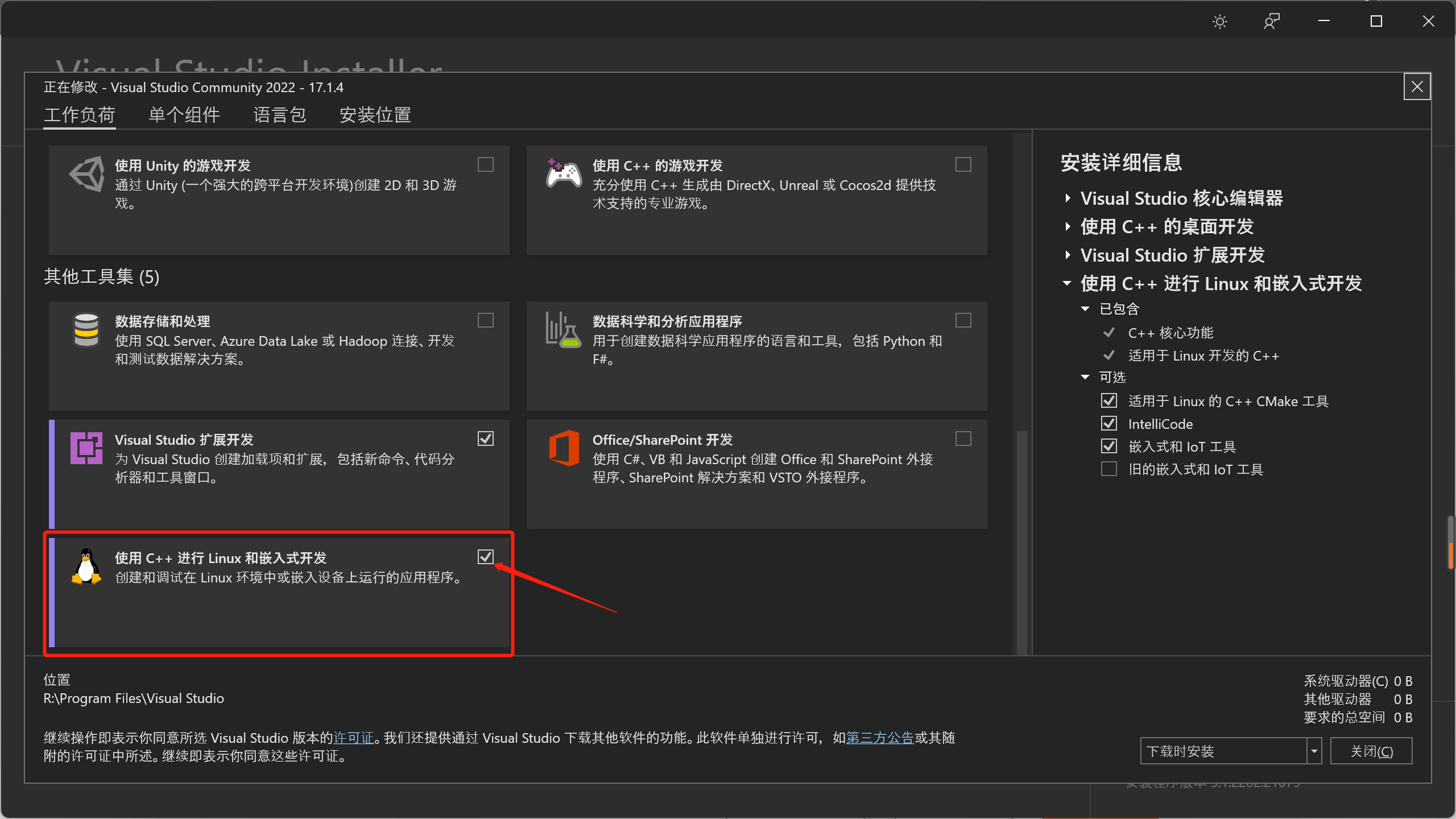The height and width of the screenshot is (819, 1456).
Task: Click the Linux penguin workload icon
Action: point(85,566)
